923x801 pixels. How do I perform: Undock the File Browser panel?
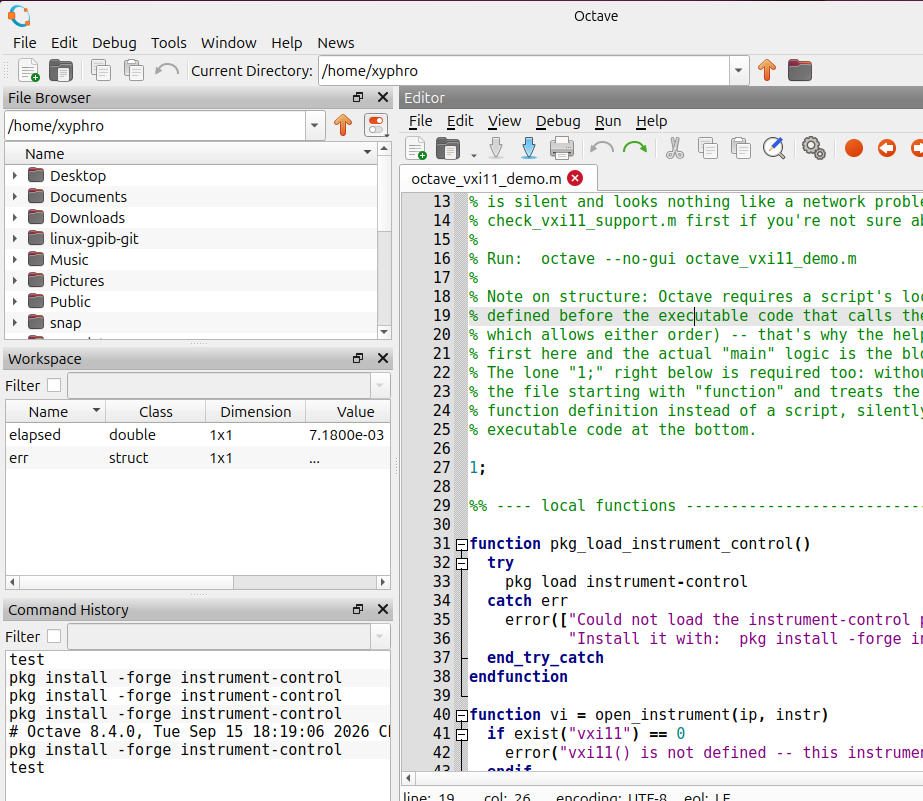(358, 98)
